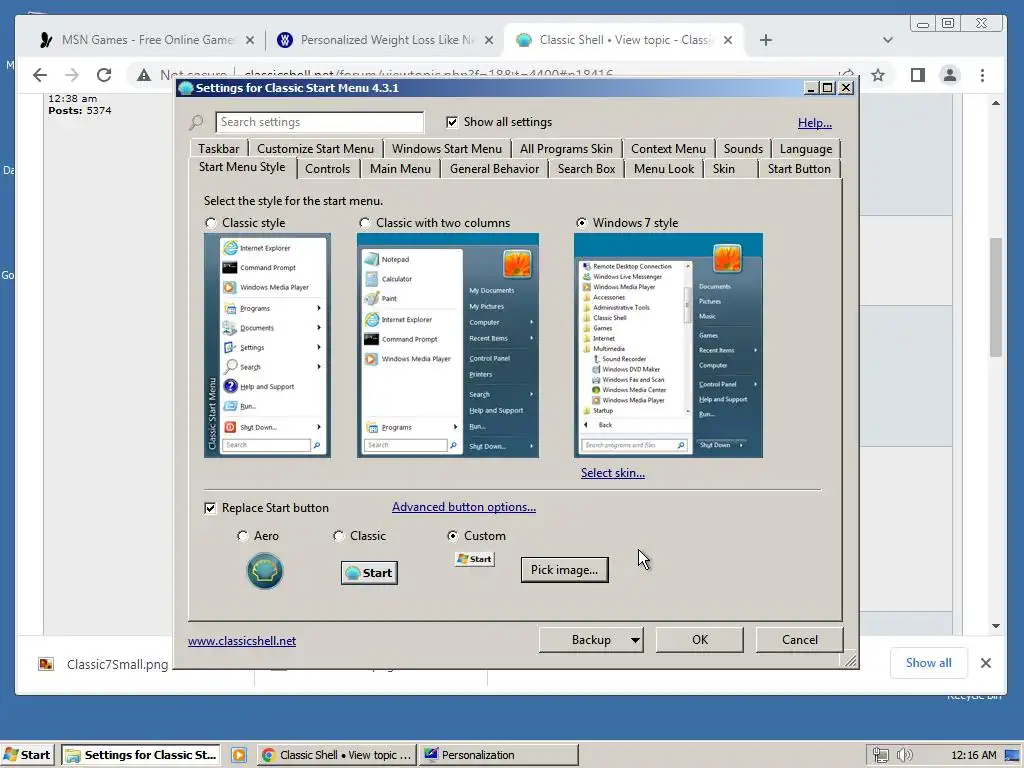1024x768 pixels.
Task: Choose the Aero start button option
Action: pyautogui.click(x=243, y=536)
